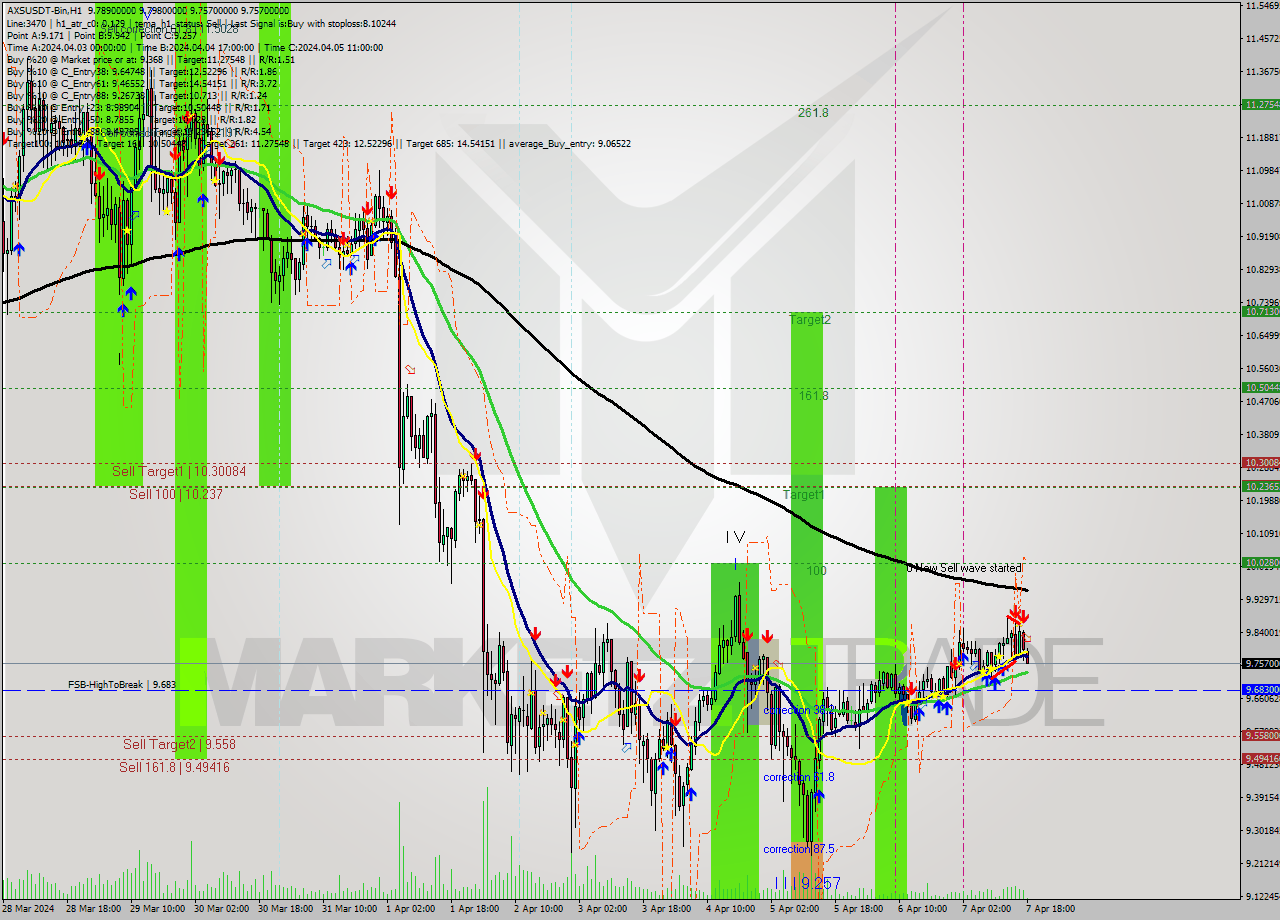The height and width of the screenshot is (920, 1280).
Task: Click the 'I I I 9.257' wave label
Action: (x=807, y=884)
